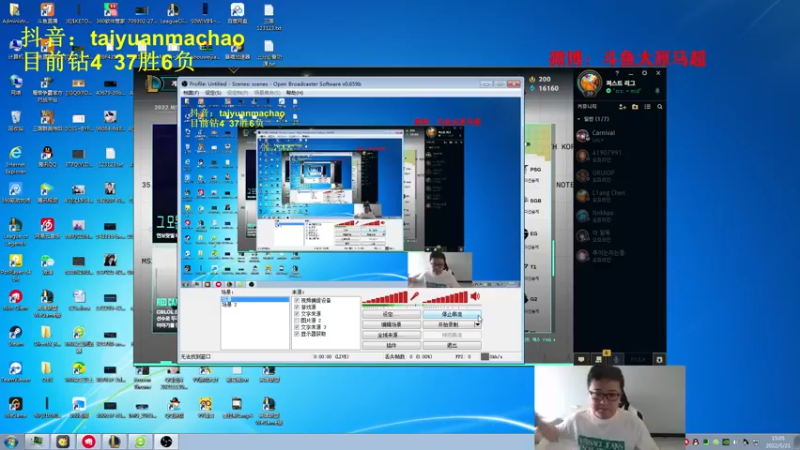Select the Steam desktop shortcut
Image resolution: width=800 pixels, height=450 pixels.
(15, 337)
